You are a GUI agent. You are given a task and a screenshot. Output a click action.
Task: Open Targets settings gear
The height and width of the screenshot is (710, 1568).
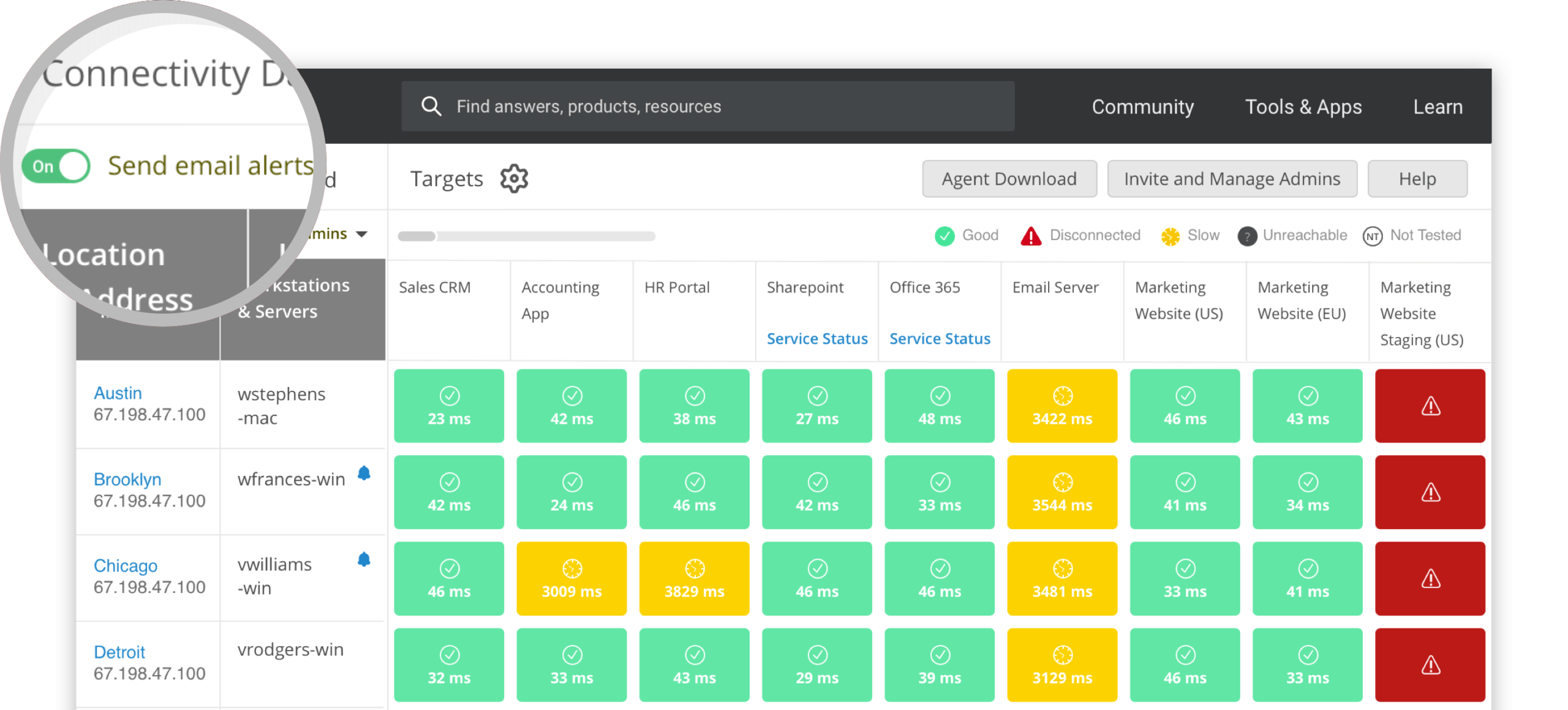coord(513,179)
